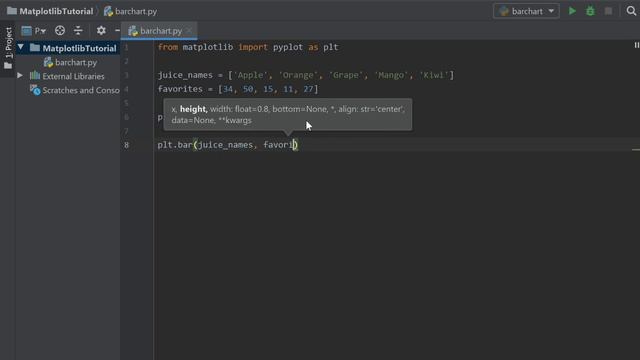The height and width of the screenshot is (360, 640).
Task: Click MatplotlibTutorial in the breadcrumb bar
Action: point(56,11)
